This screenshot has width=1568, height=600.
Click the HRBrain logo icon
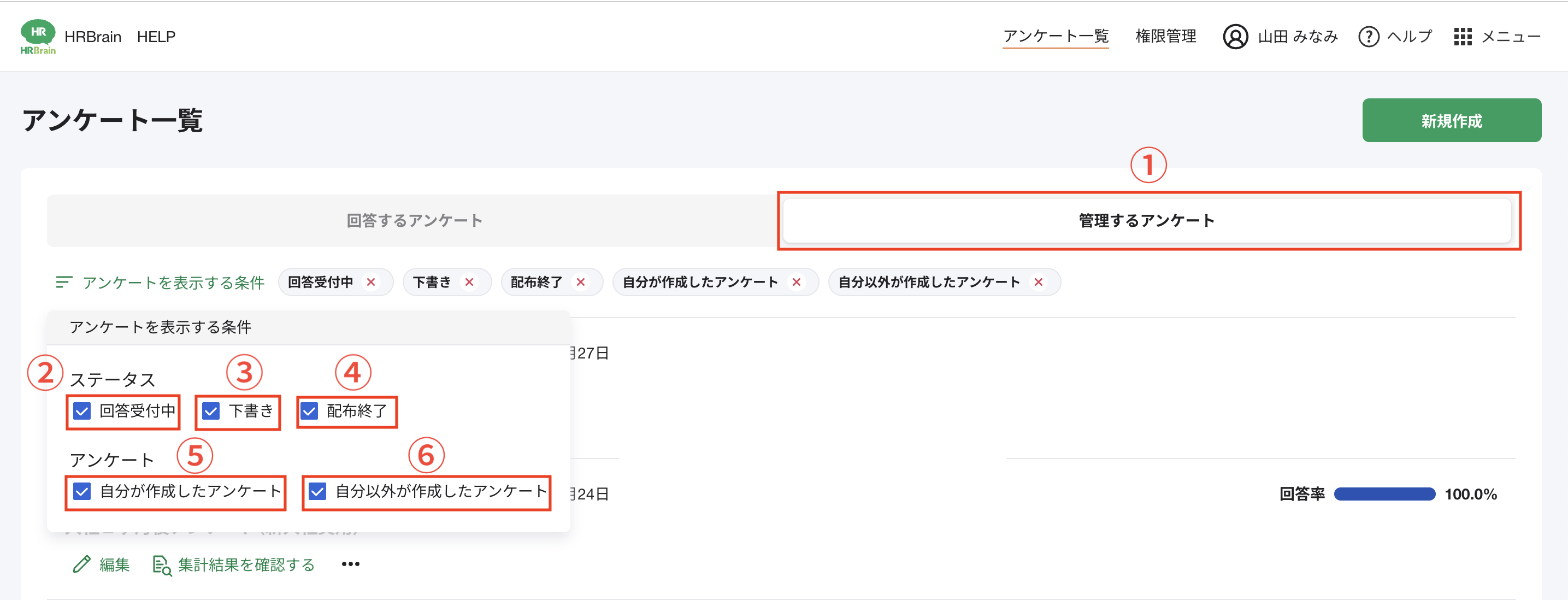tap(38, 37)
